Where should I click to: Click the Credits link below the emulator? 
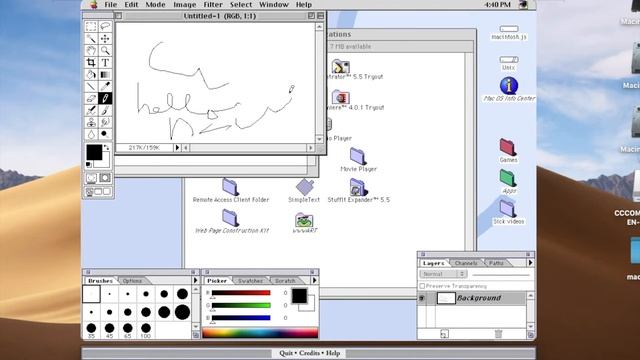(309, 353)
